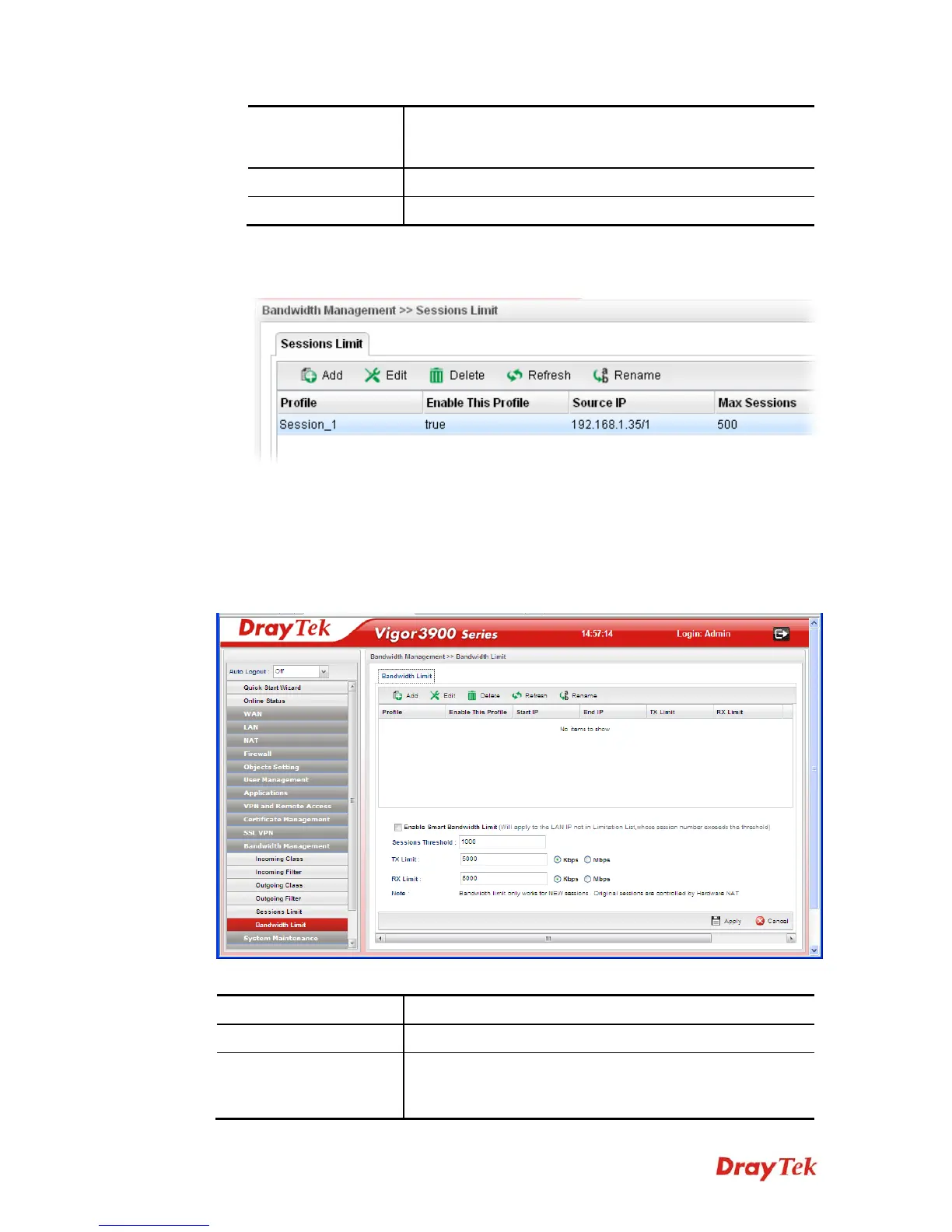Viewport: 952px width, 1232px height.
Task: Select the Sessions Limit tab
Action: click(x=322, y=344)
